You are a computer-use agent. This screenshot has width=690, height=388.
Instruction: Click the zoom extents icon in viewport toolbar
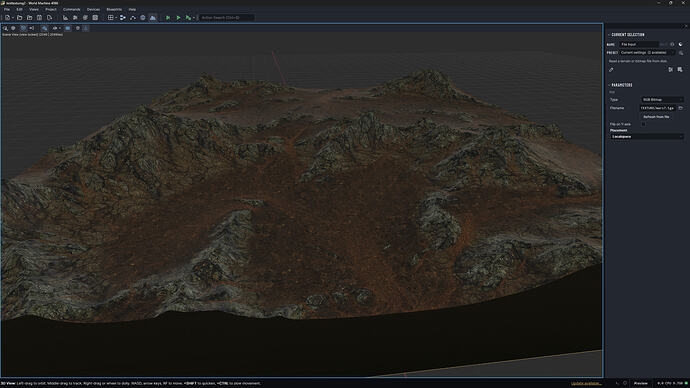click(x=5, y=28)
